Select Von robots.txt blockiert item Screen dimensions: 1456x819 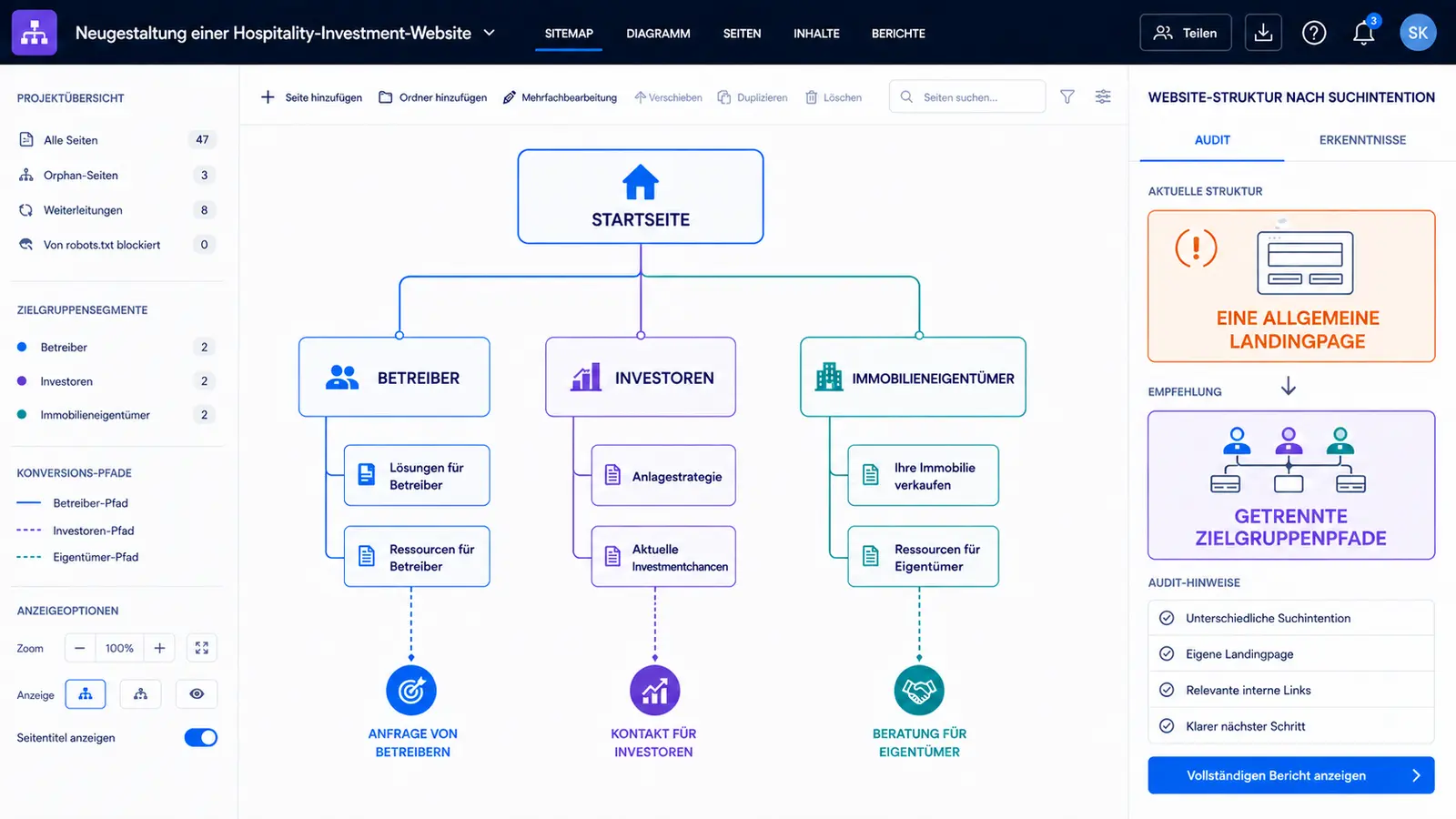(116, 245)
